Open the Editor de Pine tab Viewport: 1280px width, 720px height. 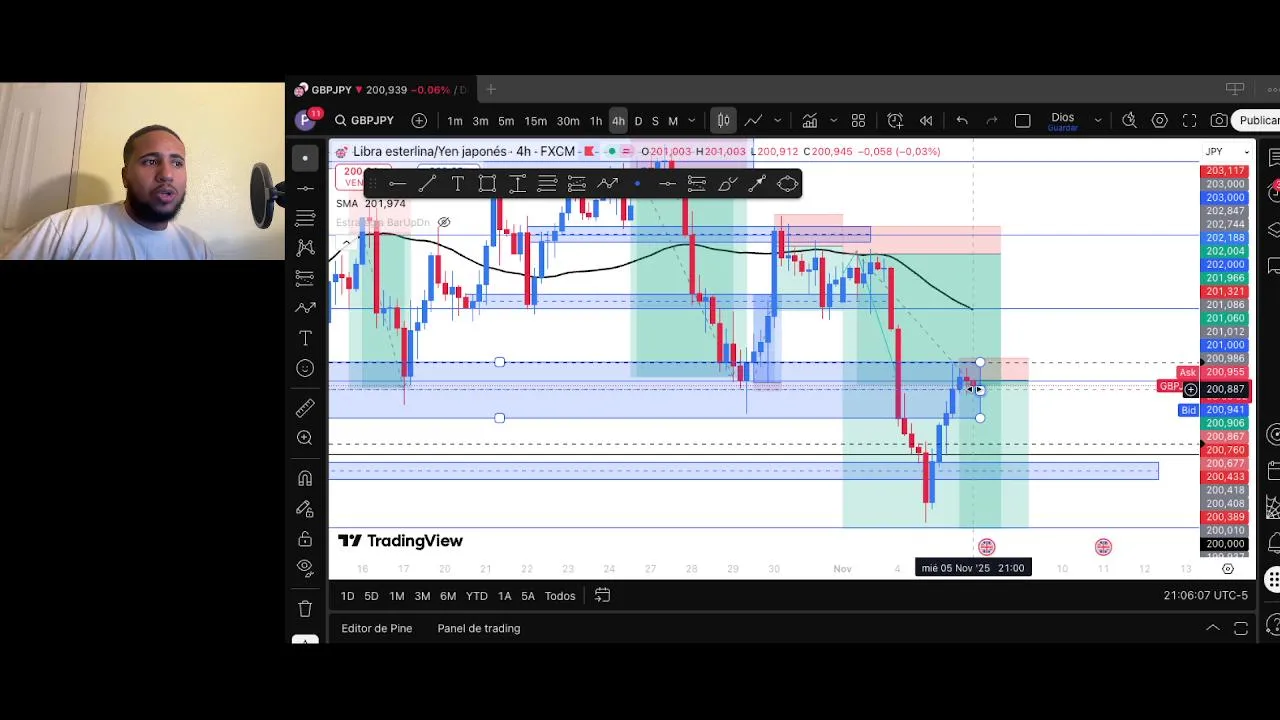377,628
